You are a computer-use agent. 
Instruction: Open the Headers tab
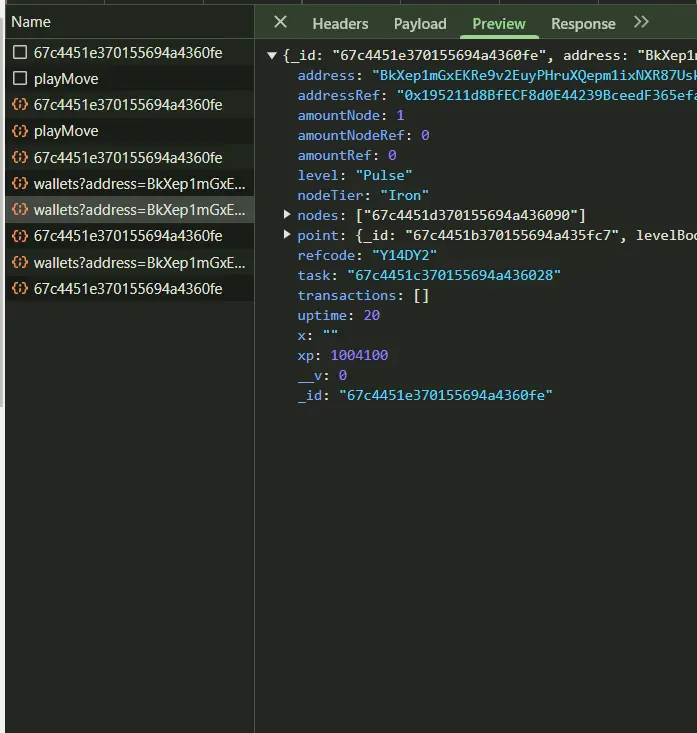pos(340,24)
